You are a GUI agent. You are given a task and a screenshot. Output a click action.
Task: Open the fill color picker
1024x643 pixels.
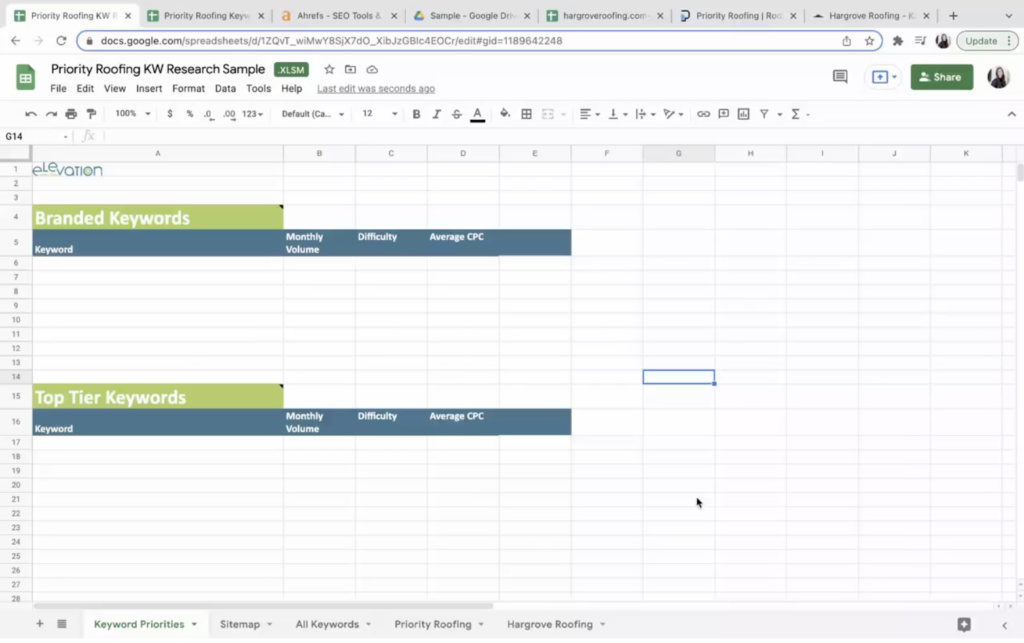[x=505, y=114]
